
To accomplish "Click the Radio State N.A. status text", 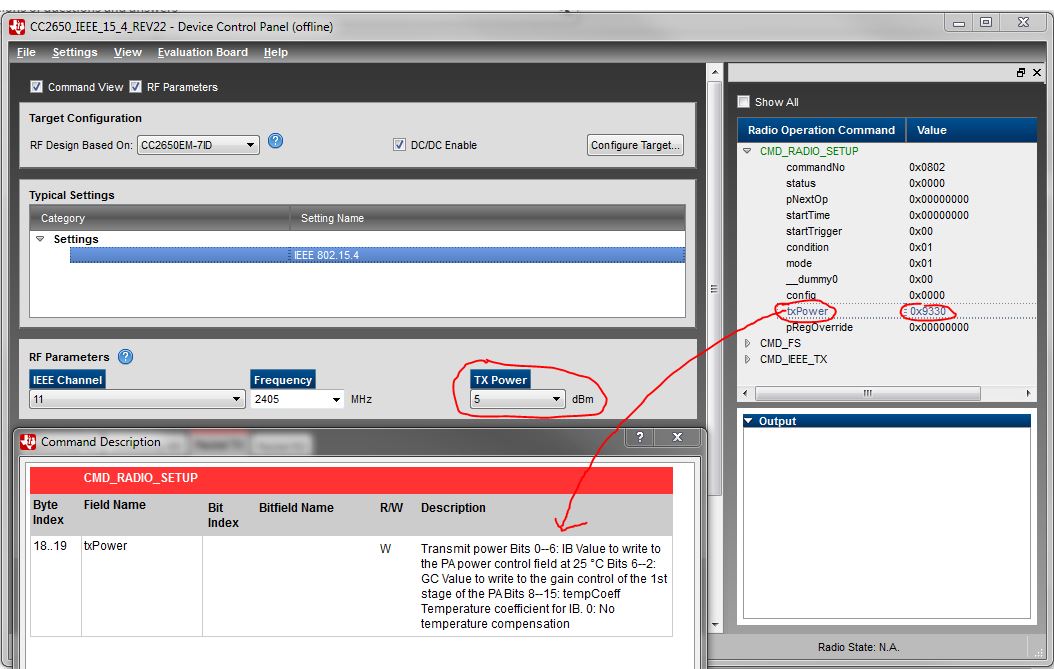I will pyautogui.click(x=858, y=647).
